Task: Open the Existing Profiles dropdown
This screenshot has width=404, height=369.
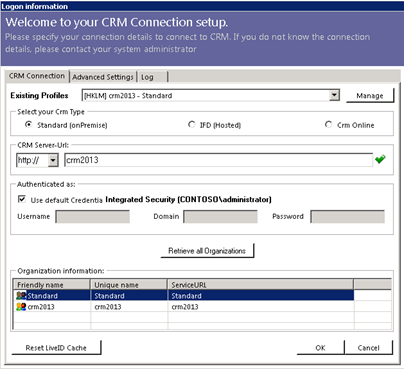Action: [x=334, y=95]
